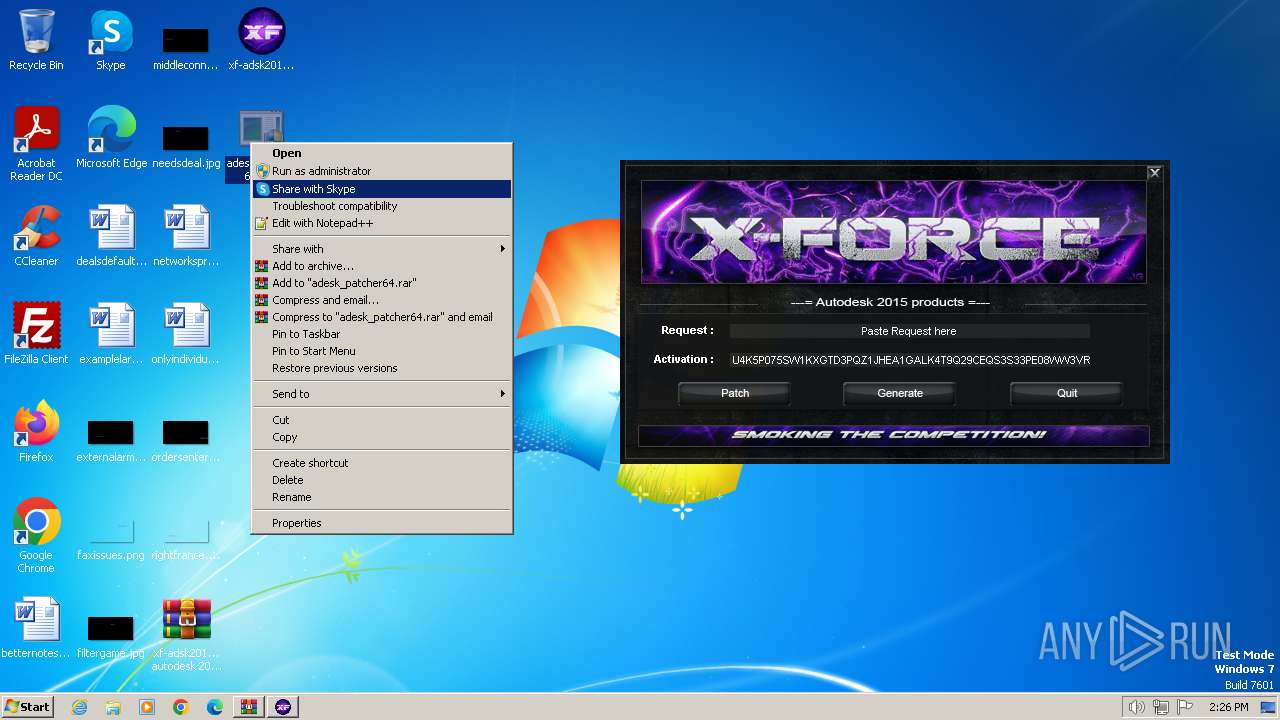Click the Patch button in X-Force
This screenshot has width=1280, height=720.
[x=735, y=393]
